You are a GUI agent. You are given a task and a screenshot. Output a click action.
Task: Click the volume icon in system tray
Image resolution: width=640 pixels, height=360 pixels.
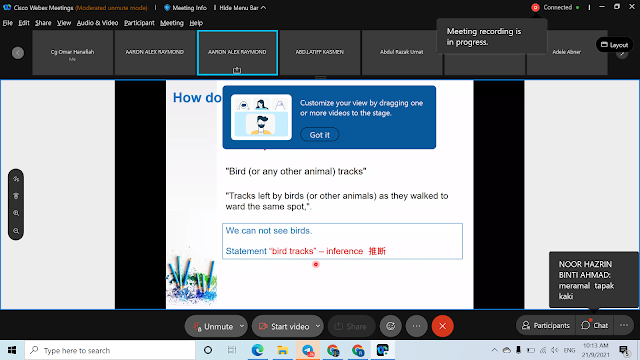(554, 350)
